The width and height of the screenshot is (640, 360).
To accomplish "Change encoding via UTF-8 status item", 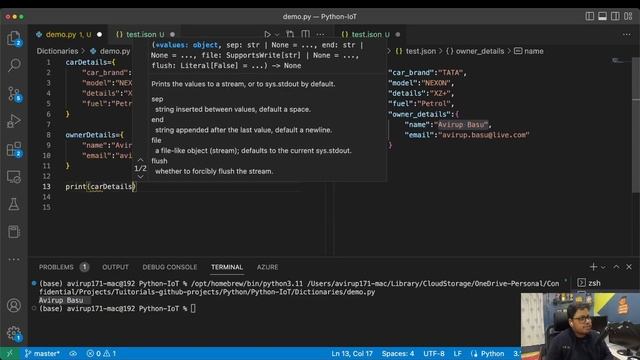I will coord(433,353).
